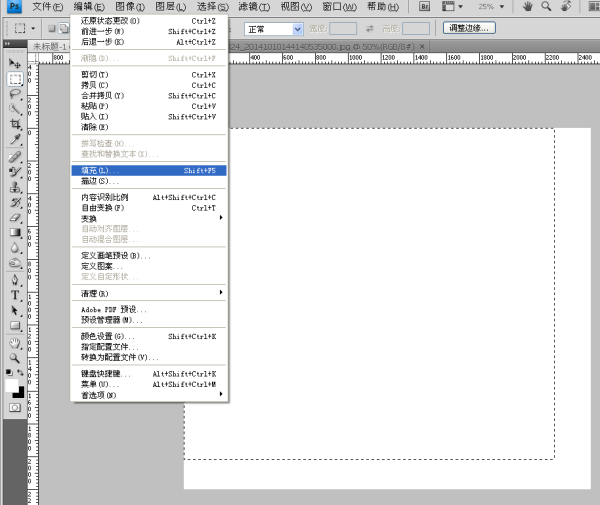This screenshot has height=505, width=600.
Task: Select the Crop tool
Action: pyautogui.click(x=15, y=124)
